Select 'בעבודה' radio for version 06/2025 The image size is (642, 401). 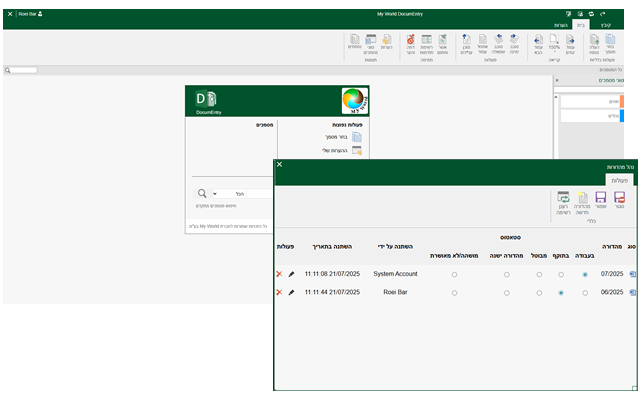click(585, 293)
